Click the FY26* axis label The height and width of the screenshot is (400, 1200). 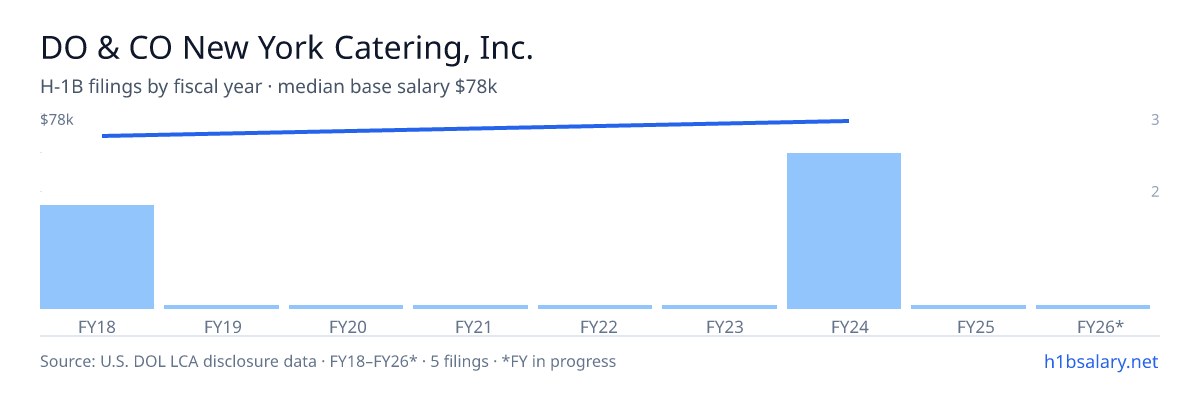coord(1100,326)
